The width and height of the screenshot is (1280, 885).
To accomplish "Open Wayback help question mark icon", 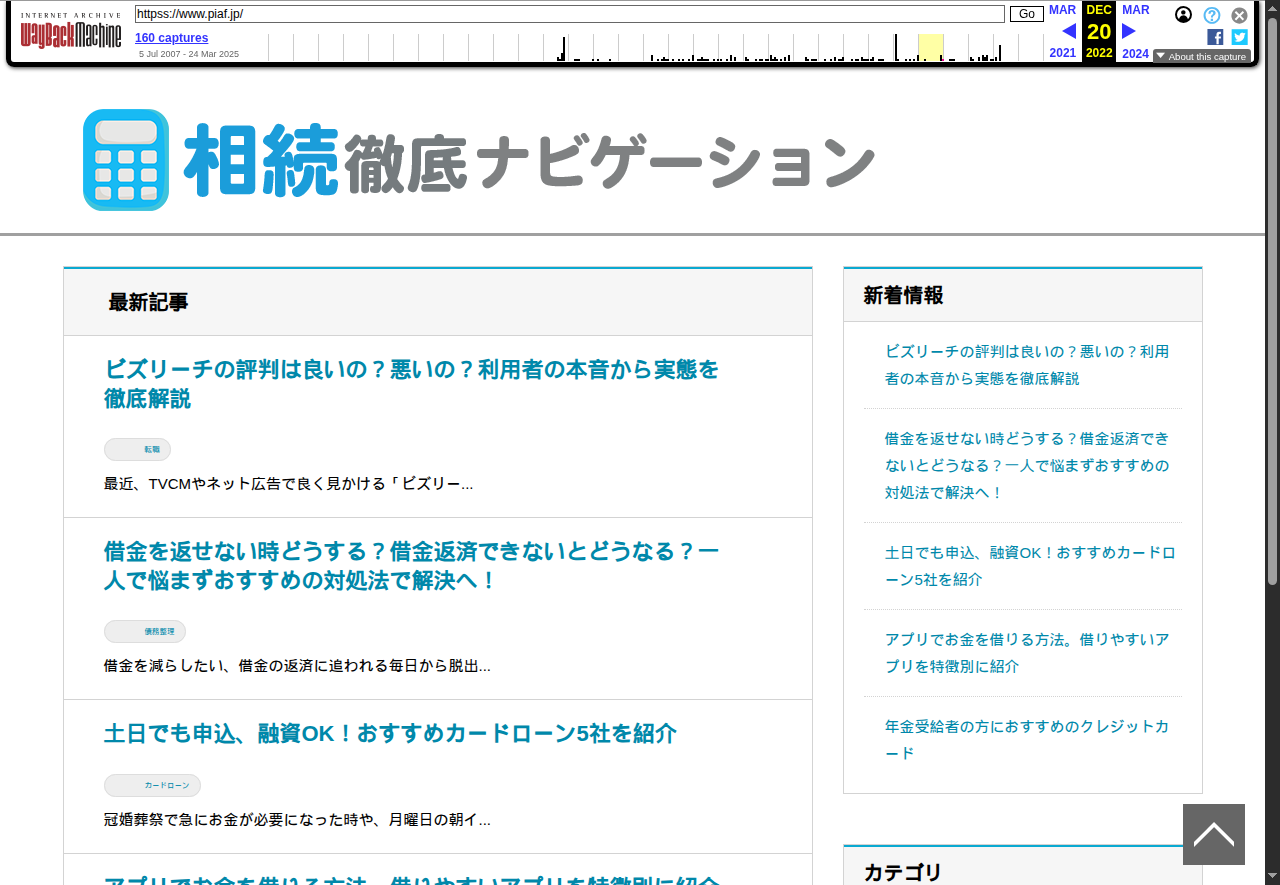I will (x=1211, y=15).
